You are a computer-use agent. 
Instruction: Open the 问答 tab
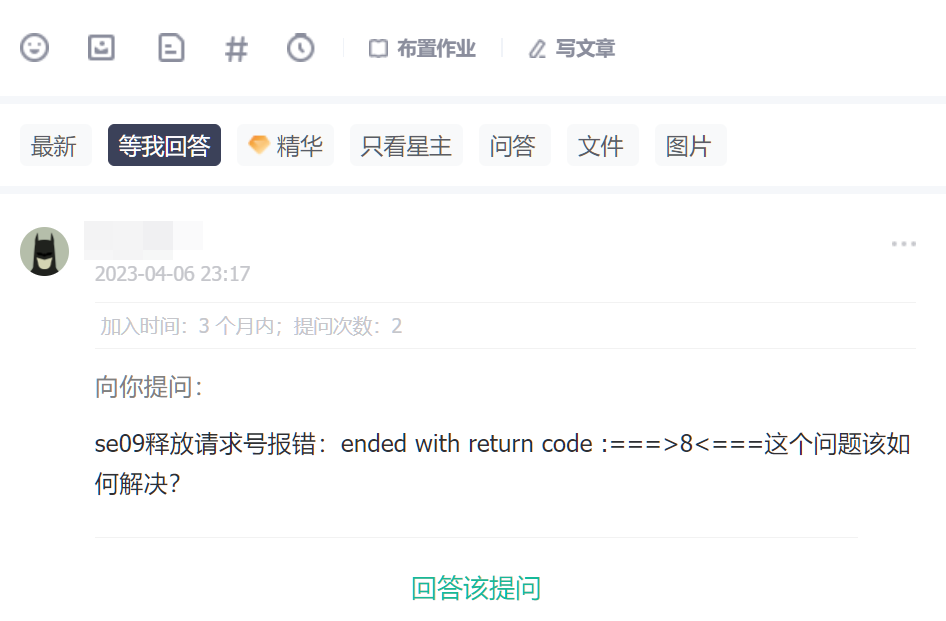coord(515,145)
